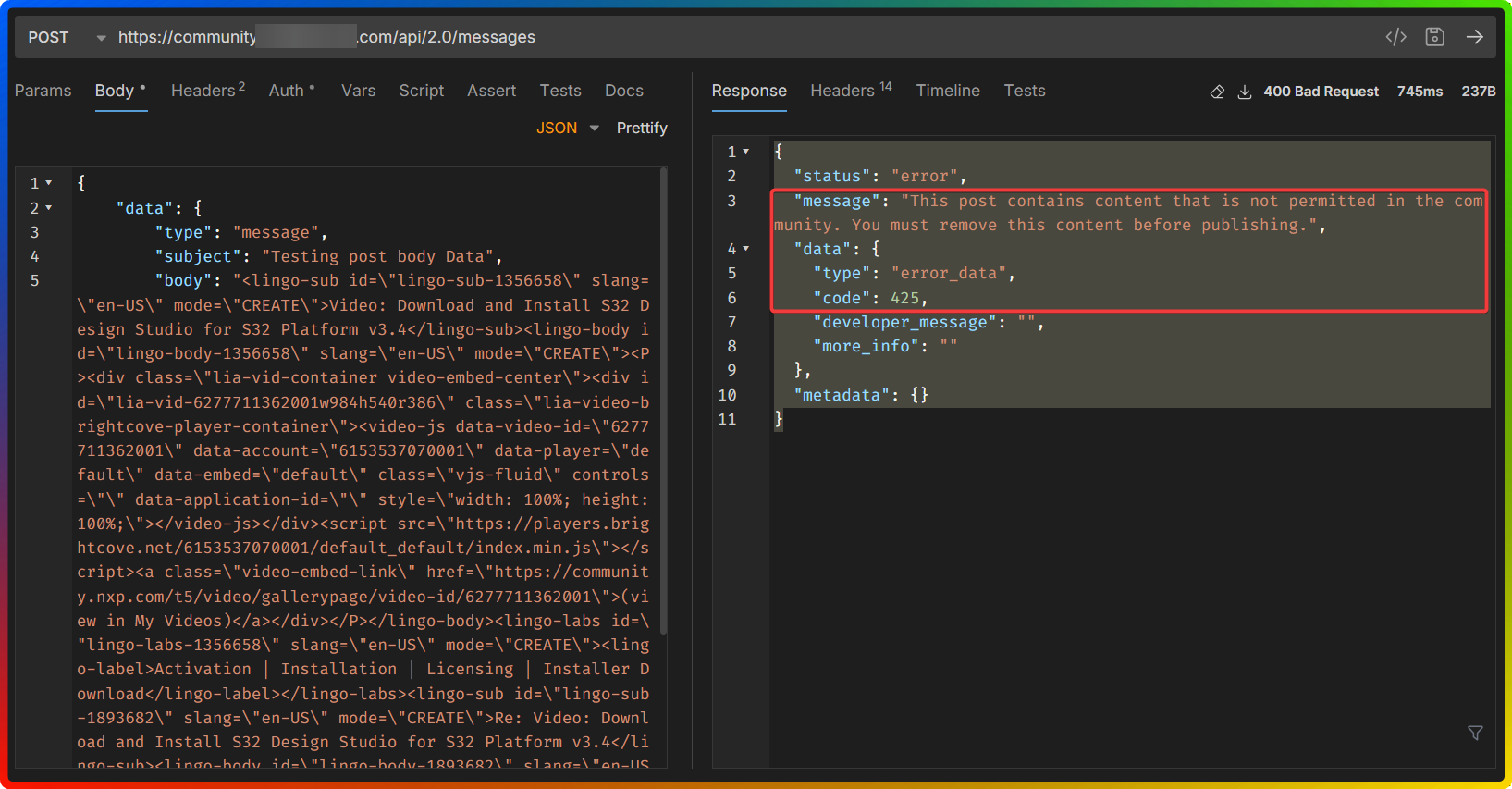
Task: Open the response filter funnel icon
Action: tap(1475, 733)
